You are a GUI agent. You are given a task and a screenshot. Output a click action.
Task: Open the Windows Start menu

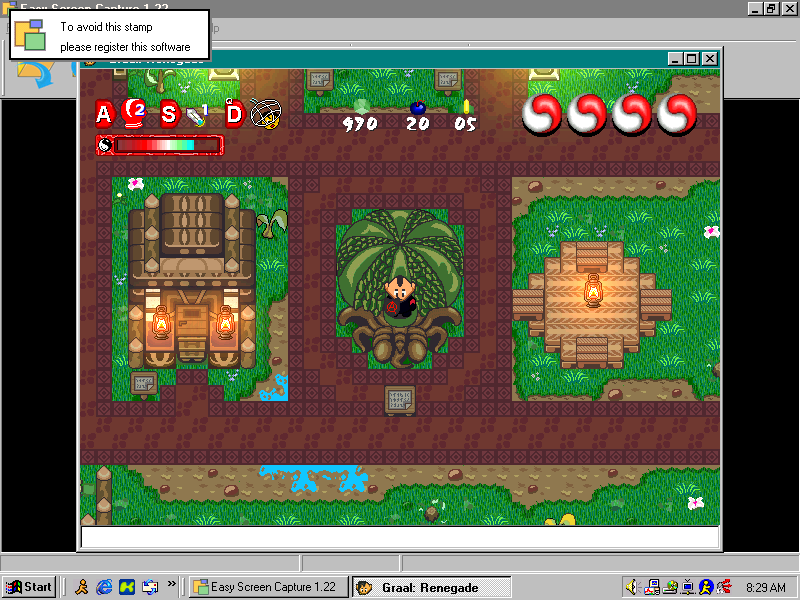(x=30, y=587)
